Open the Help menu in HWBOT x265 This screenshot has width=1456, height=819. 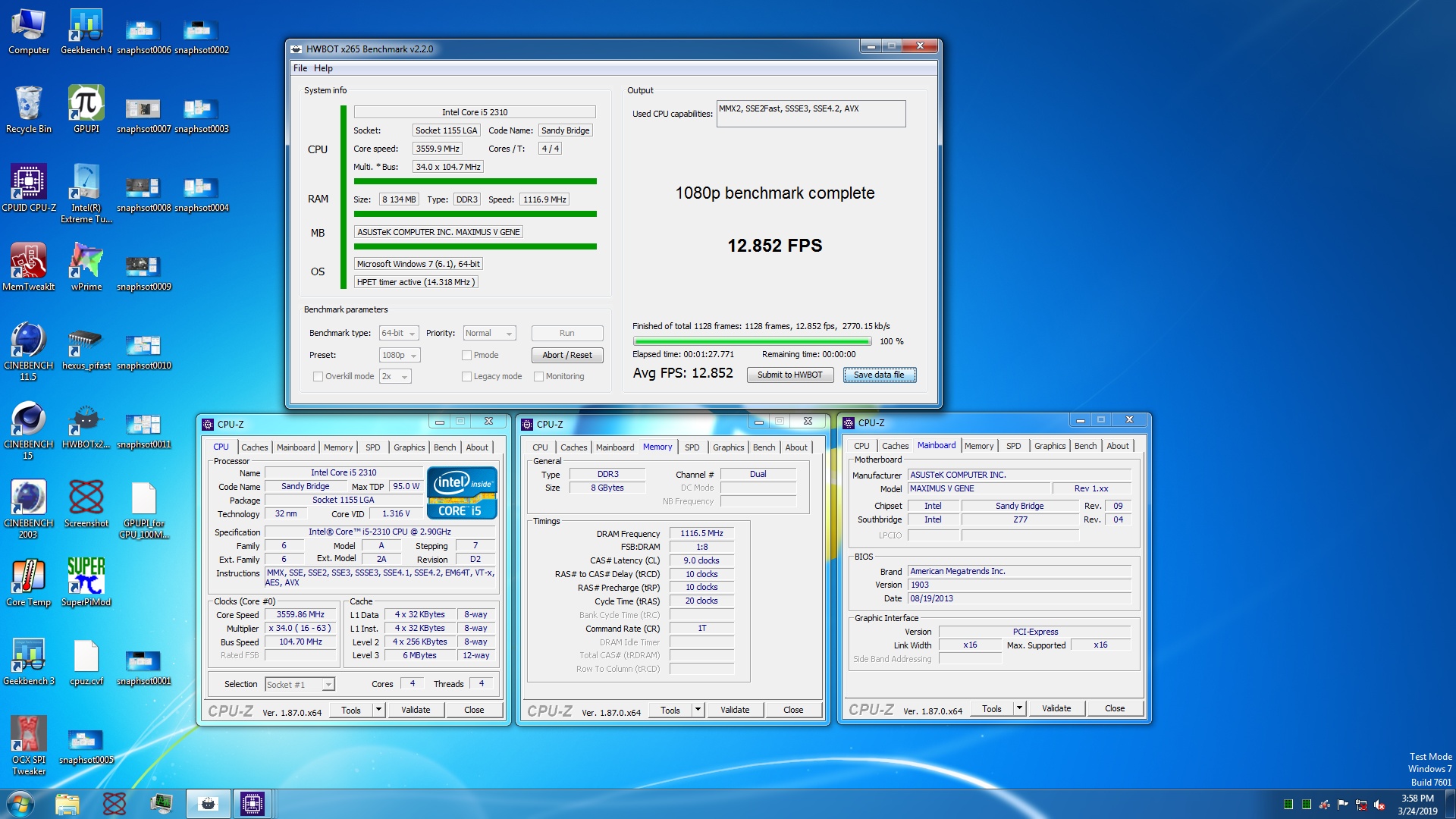pos(323,68)
